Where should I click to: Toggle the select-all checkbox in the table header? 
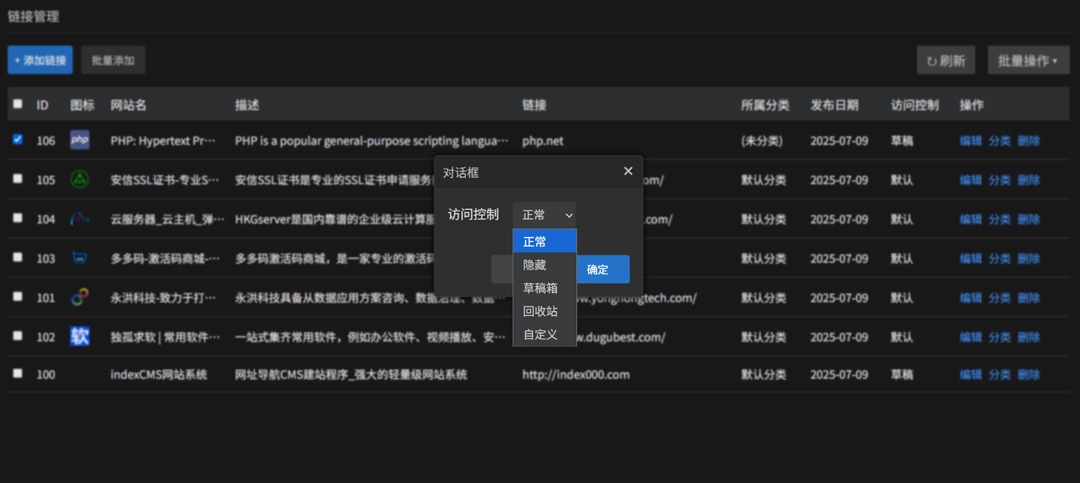(x=18, y=104)
